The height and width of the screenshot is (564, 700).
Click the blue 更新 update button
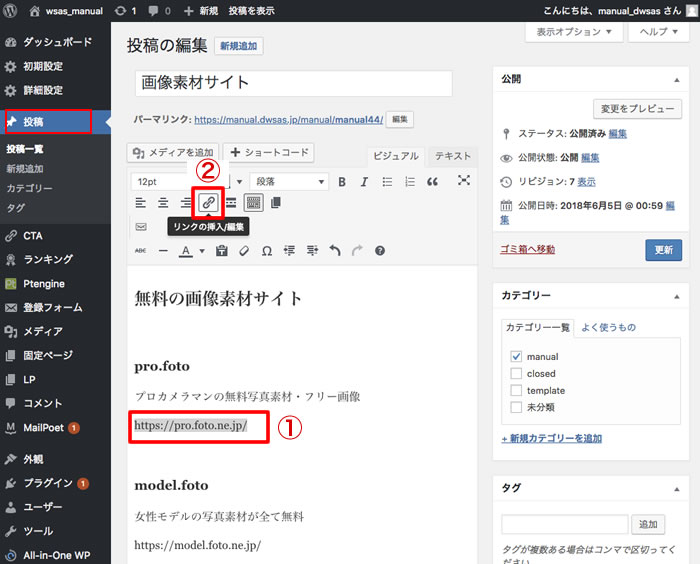point(663,250)
